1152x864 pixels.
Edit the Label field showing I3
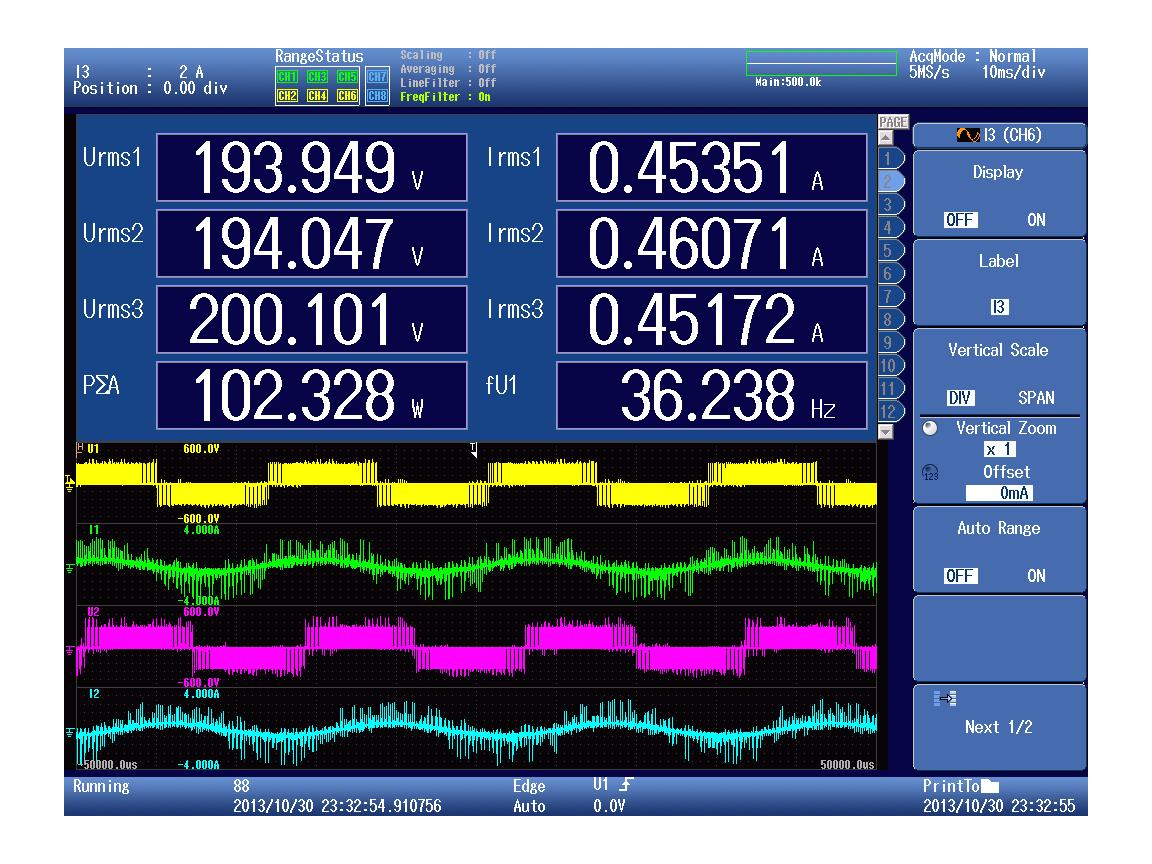click(998, 309)
